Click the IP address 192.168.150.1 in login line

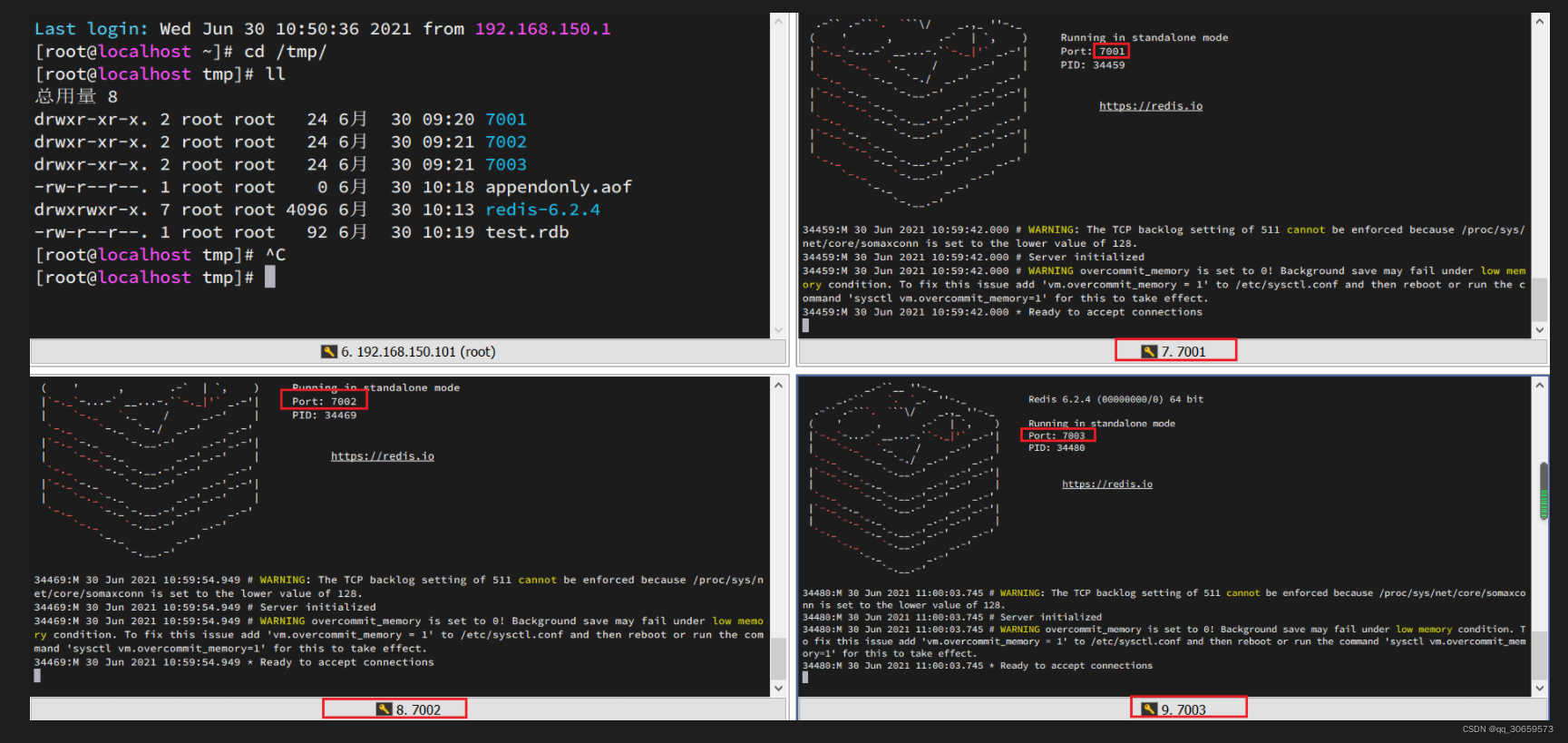coord(543,29)
